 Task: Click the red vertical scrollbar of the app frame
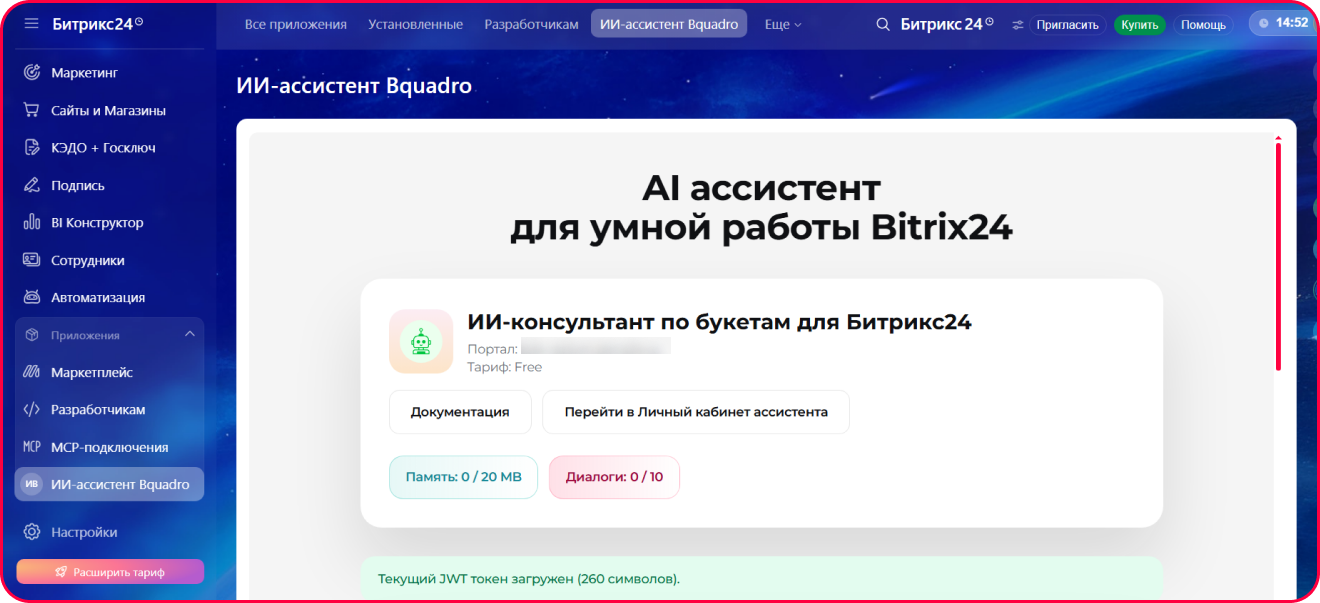pos(1278,257)
